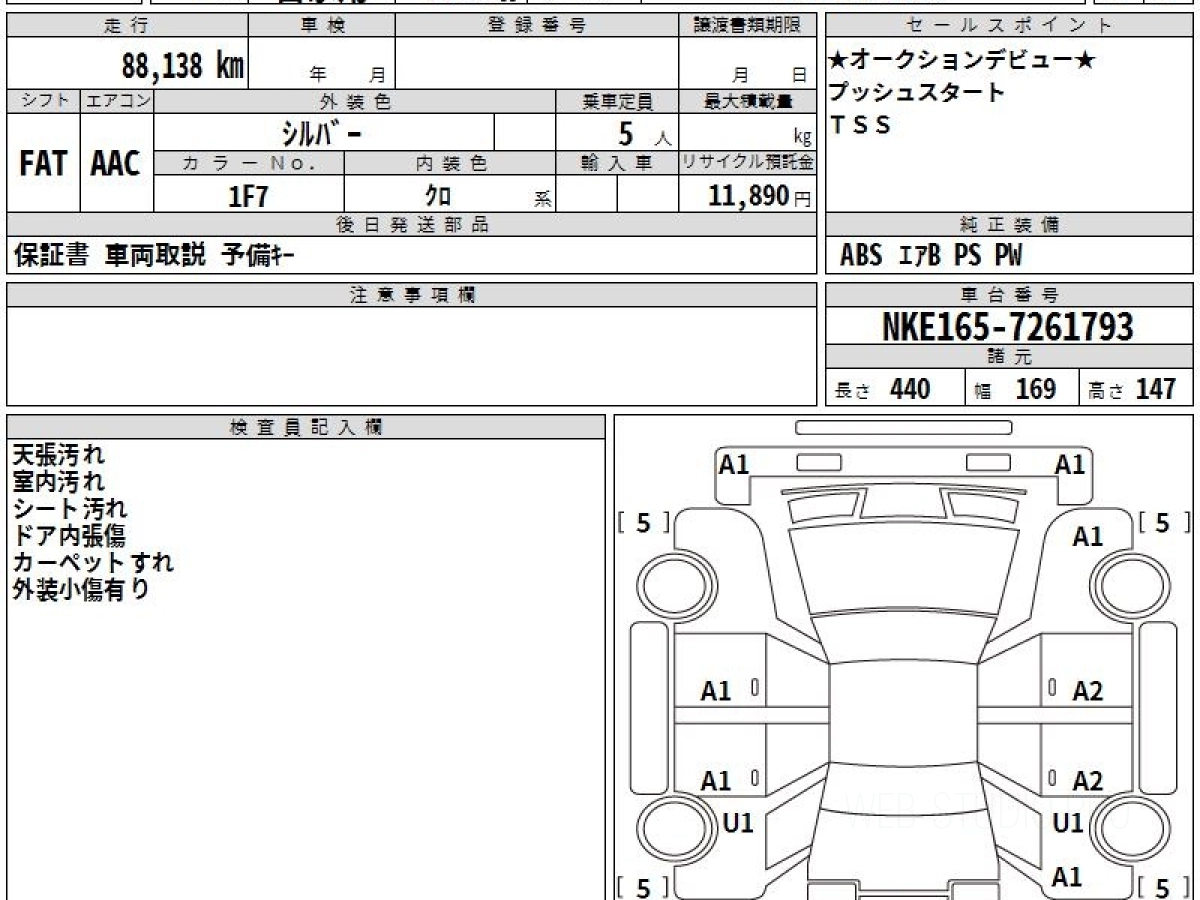
Task: Select the セールスポイント heading
Action: pyautogui.click(x=1009, y=26)
